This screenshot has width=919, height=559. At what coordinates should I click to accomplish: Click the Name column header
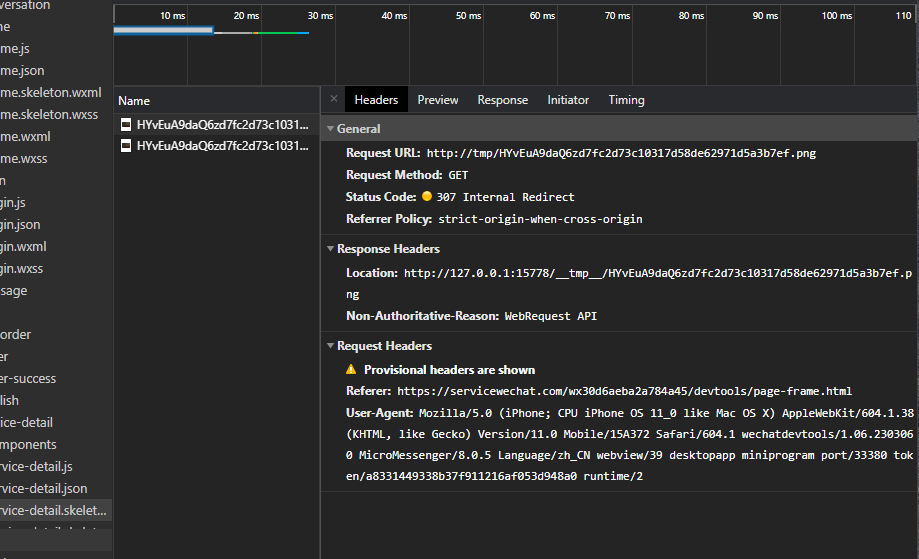click(x=134, y=101)
